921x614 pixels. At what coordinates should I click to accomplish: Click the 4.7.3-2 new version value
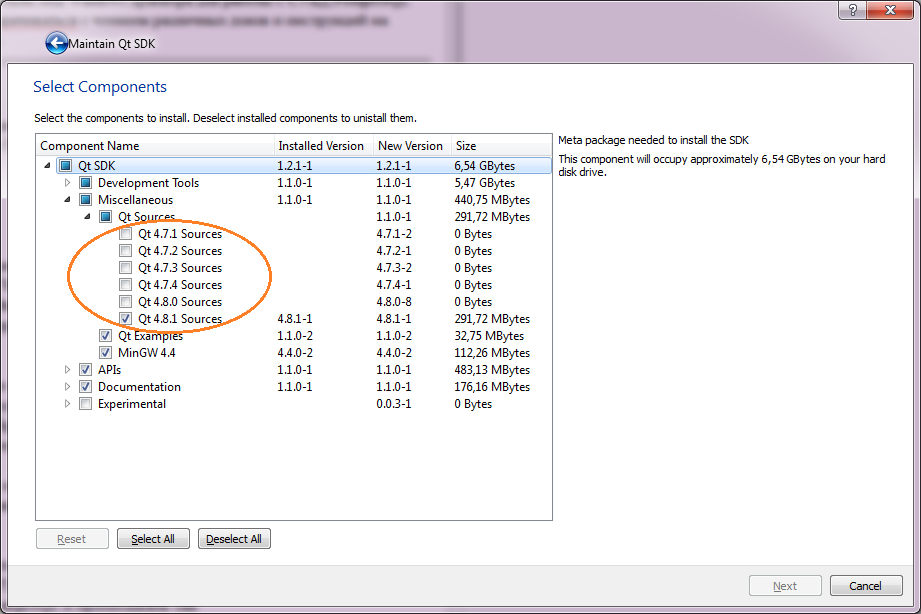tap(394, 268)
